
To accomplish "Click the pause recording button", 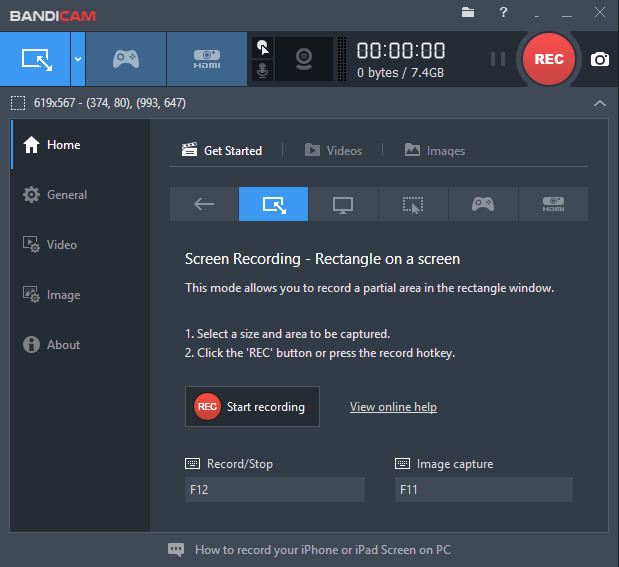I will [x=498, y=59].
